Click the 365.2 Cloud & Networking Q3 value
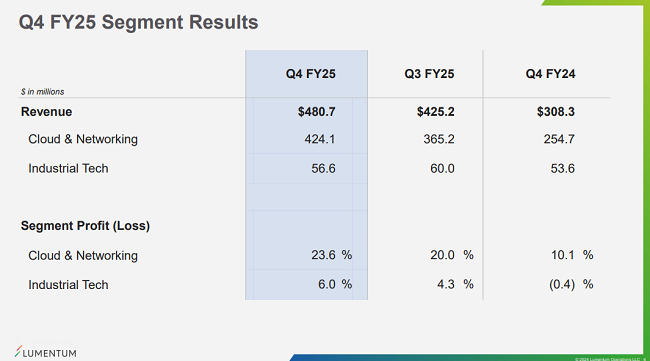The image size is (650, 361). [439, 139]
